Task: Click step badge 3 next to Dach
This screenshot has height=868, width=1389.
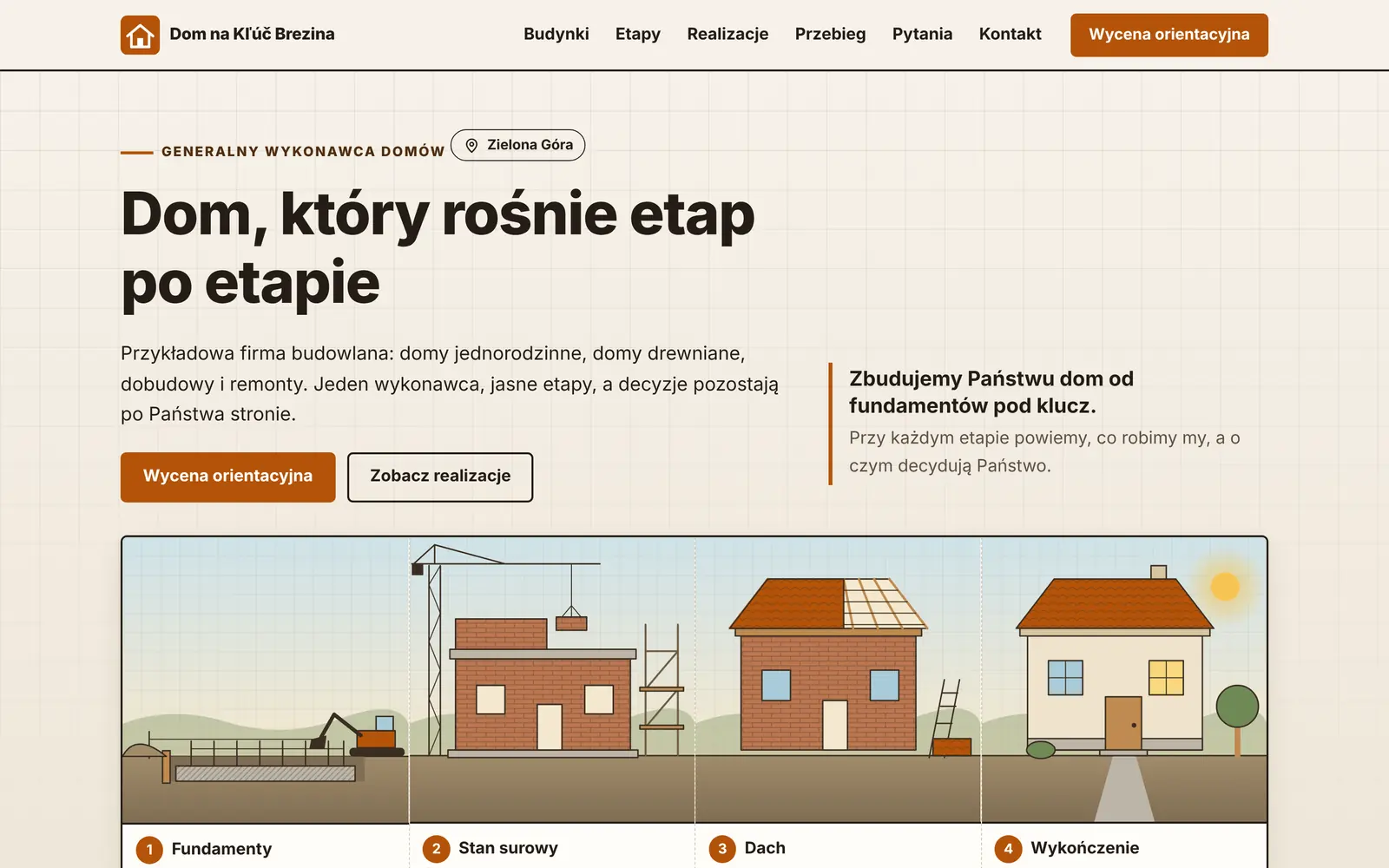Action: tap(722, 849)
